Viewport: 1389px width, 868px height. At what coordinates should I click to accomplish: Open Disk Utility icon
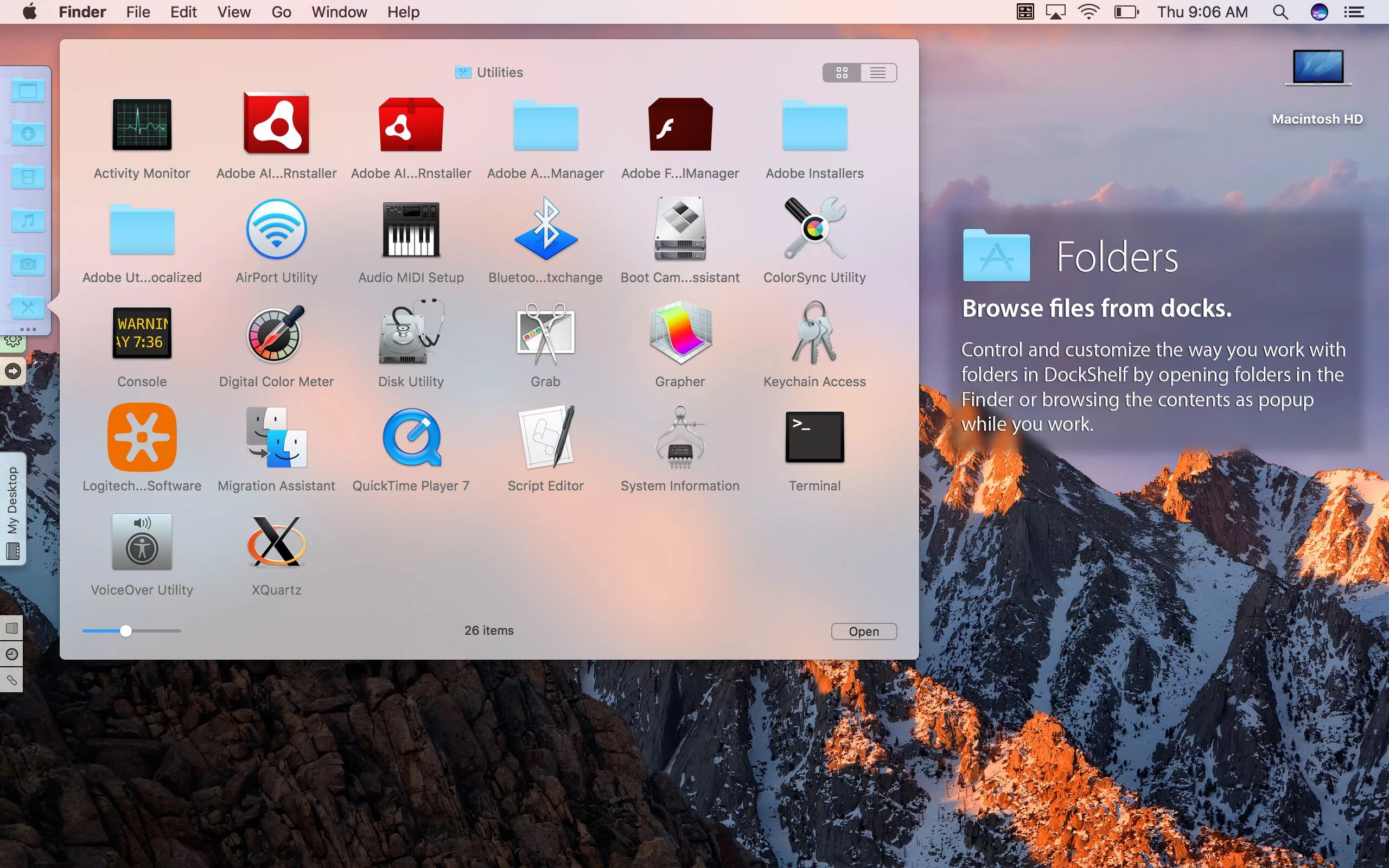pos(410,333)
